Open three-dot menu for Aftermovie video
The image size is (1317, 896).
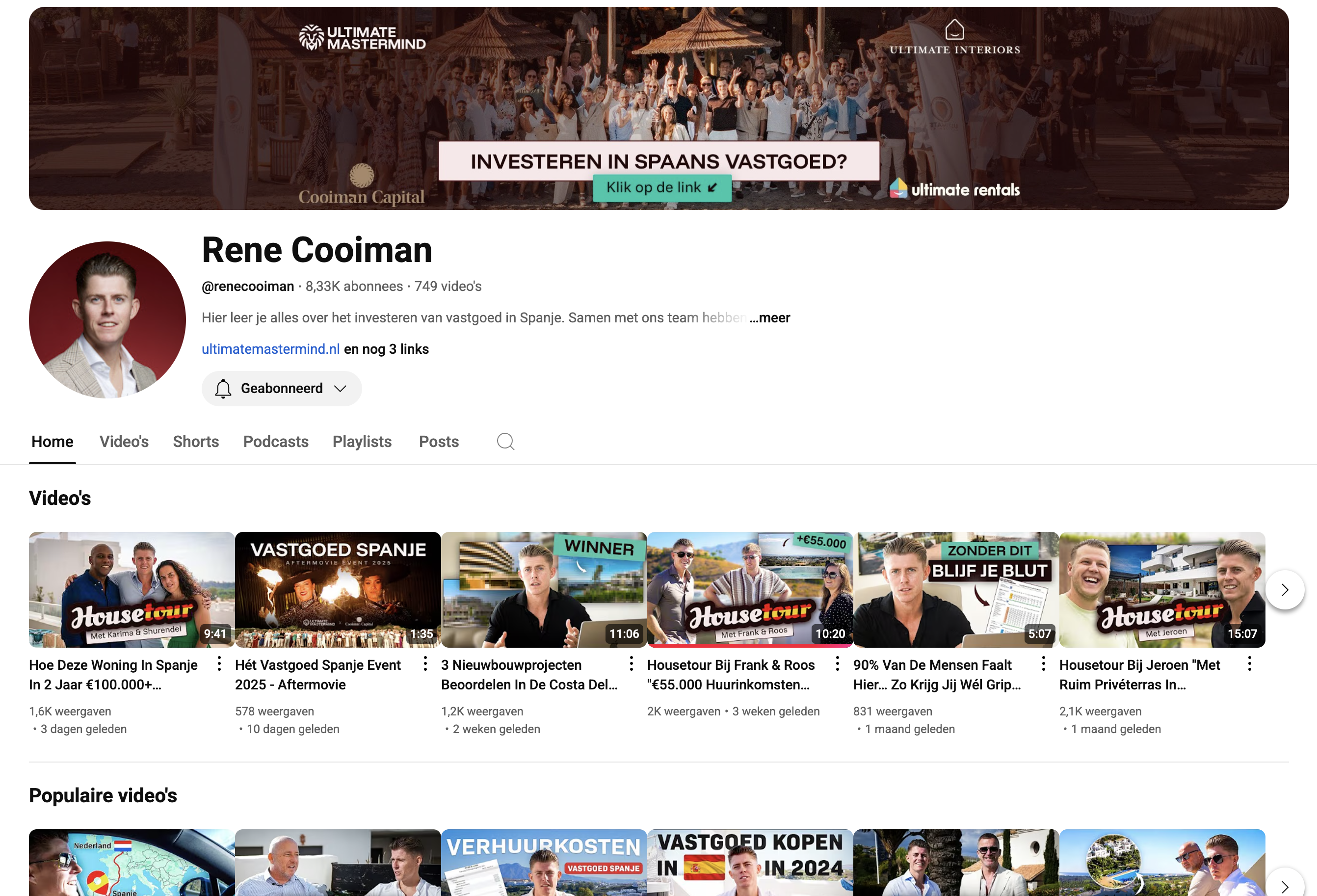(x=425, y=663)
